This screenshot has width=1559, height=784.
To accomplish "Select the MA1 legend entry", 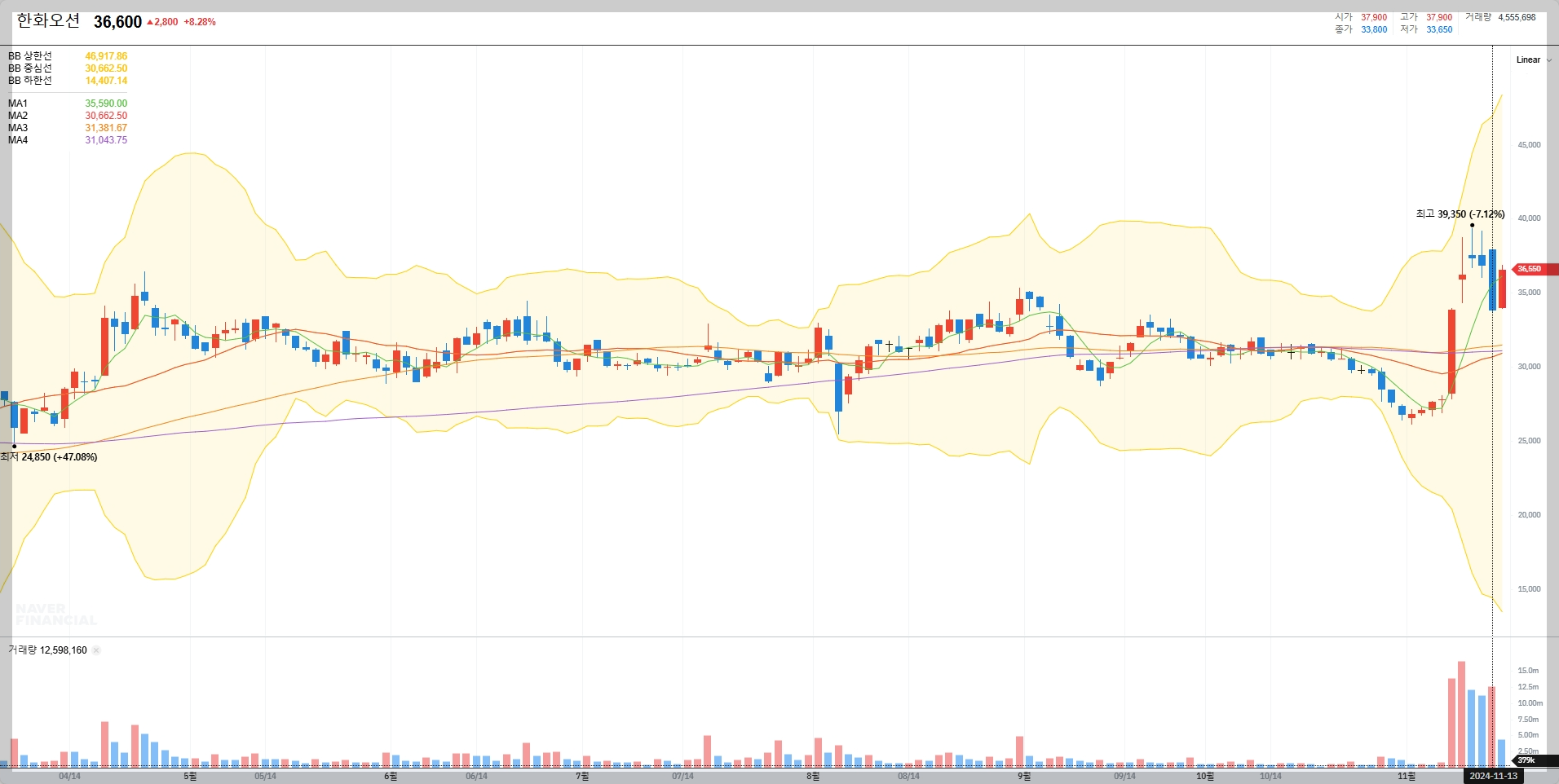I will tap(18, 104).
